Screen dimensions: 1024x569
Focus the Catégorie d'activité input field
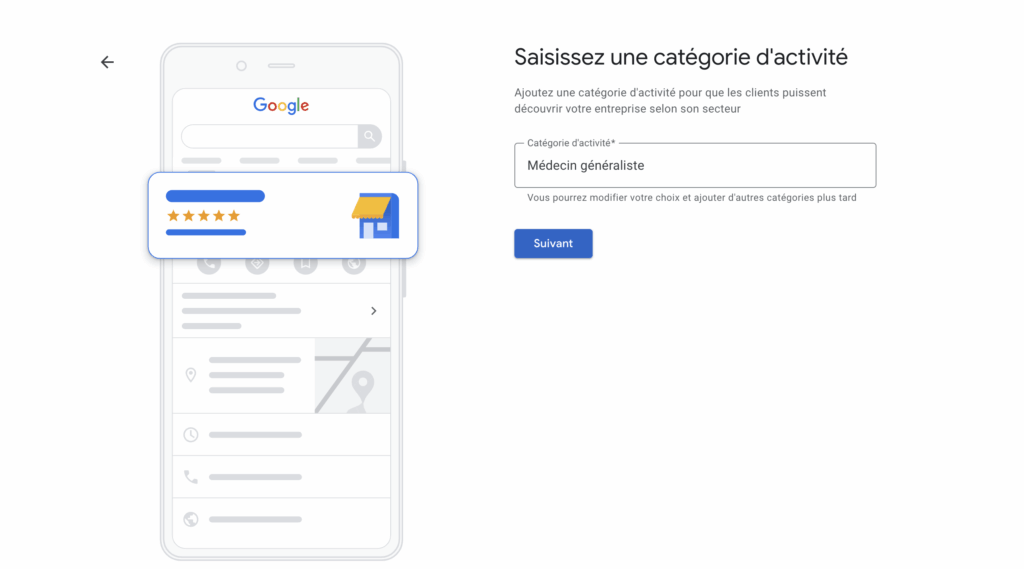(695, 165)
